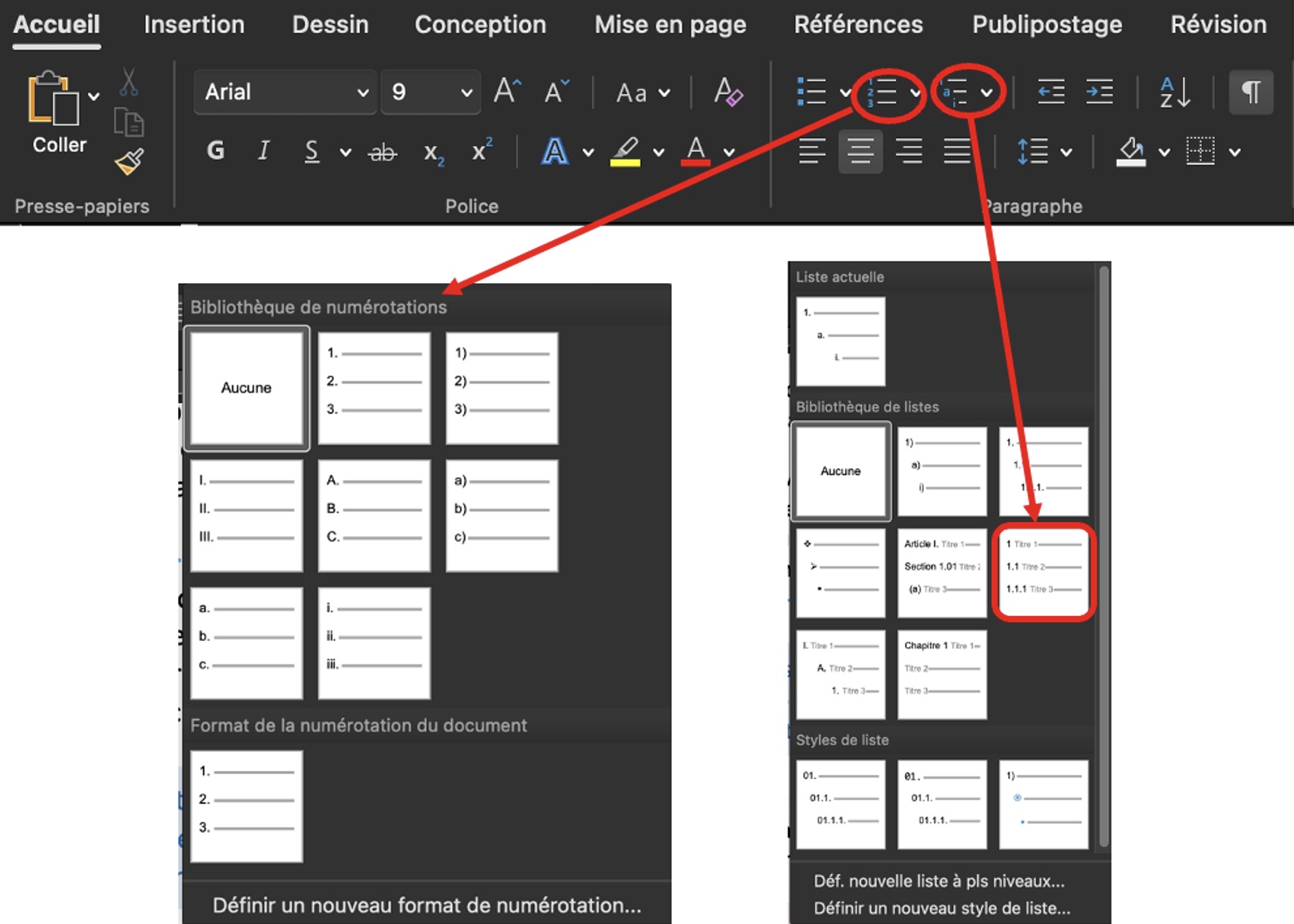Open highlight color picker arrow
Image resolution: width=1294 pixels, height=924 pixels.
coord(659,153)
